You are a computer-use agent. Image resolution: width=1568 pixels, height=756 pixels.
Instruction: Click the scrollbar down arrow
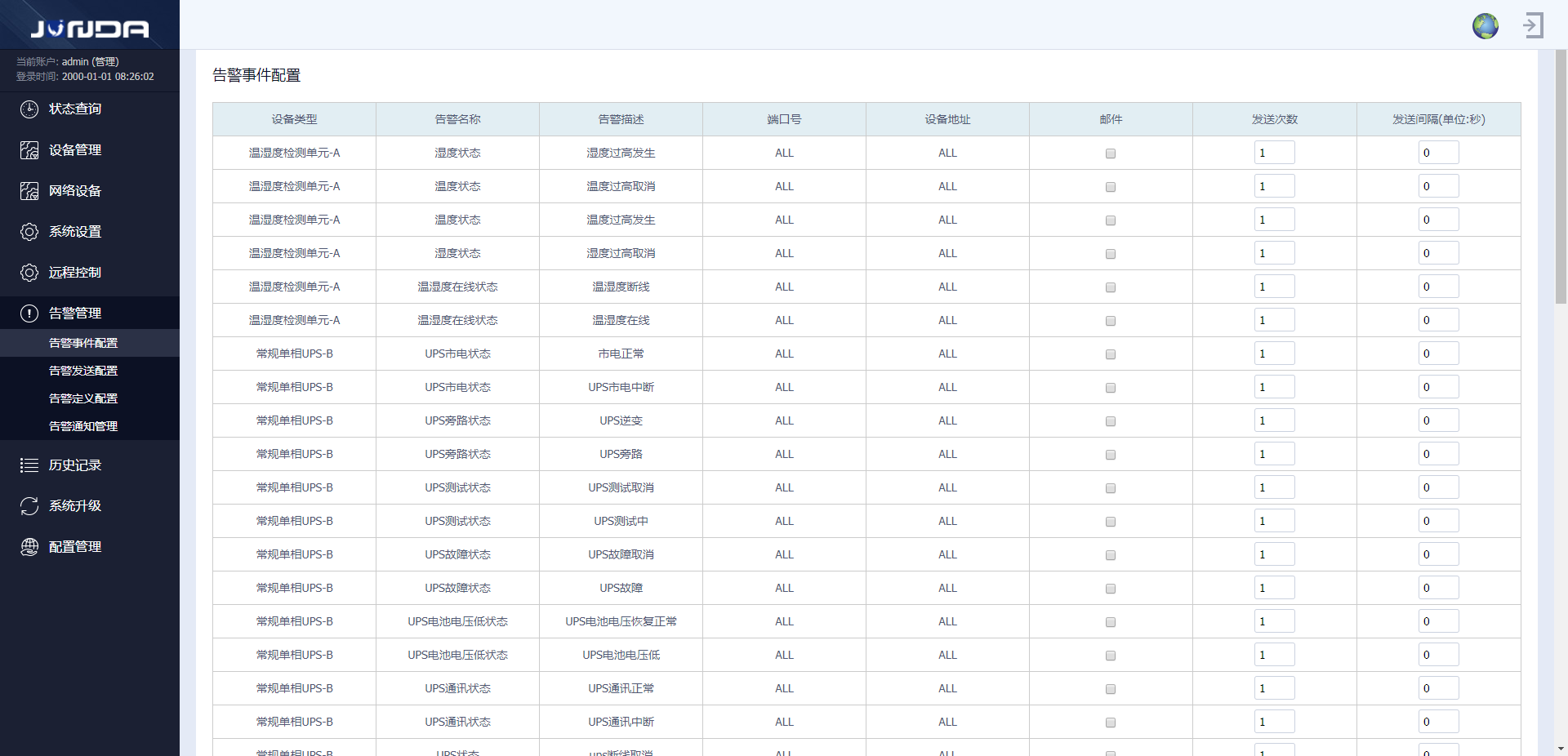point(1561,749)
